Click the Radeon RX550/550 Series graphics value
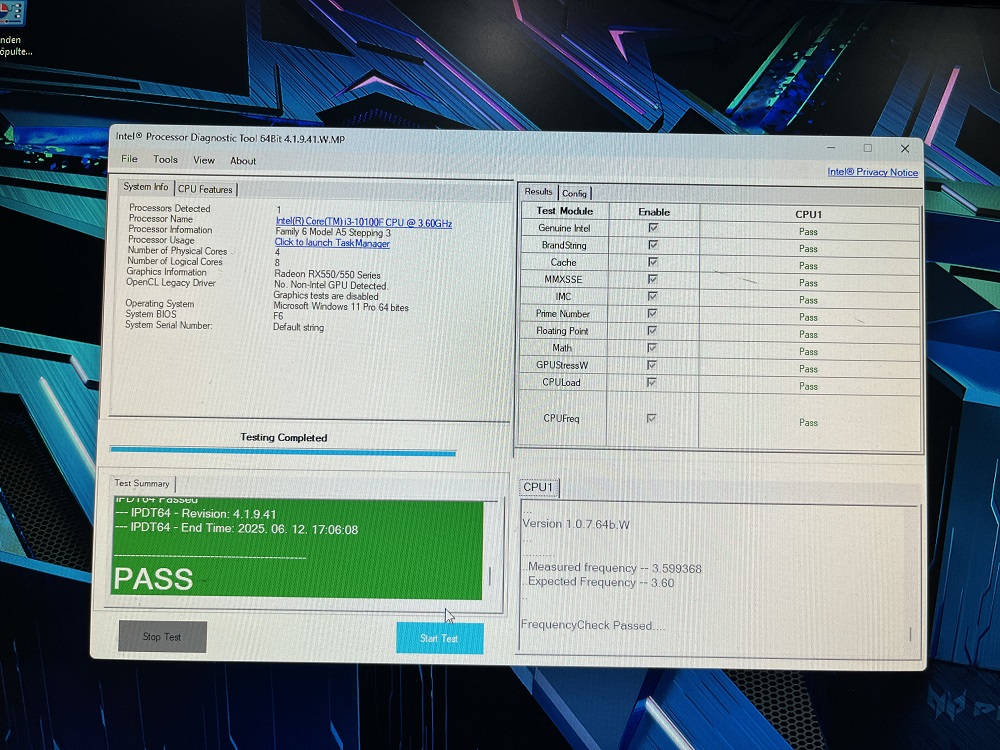Screen dimensions: 1000x750 [327, 275]
